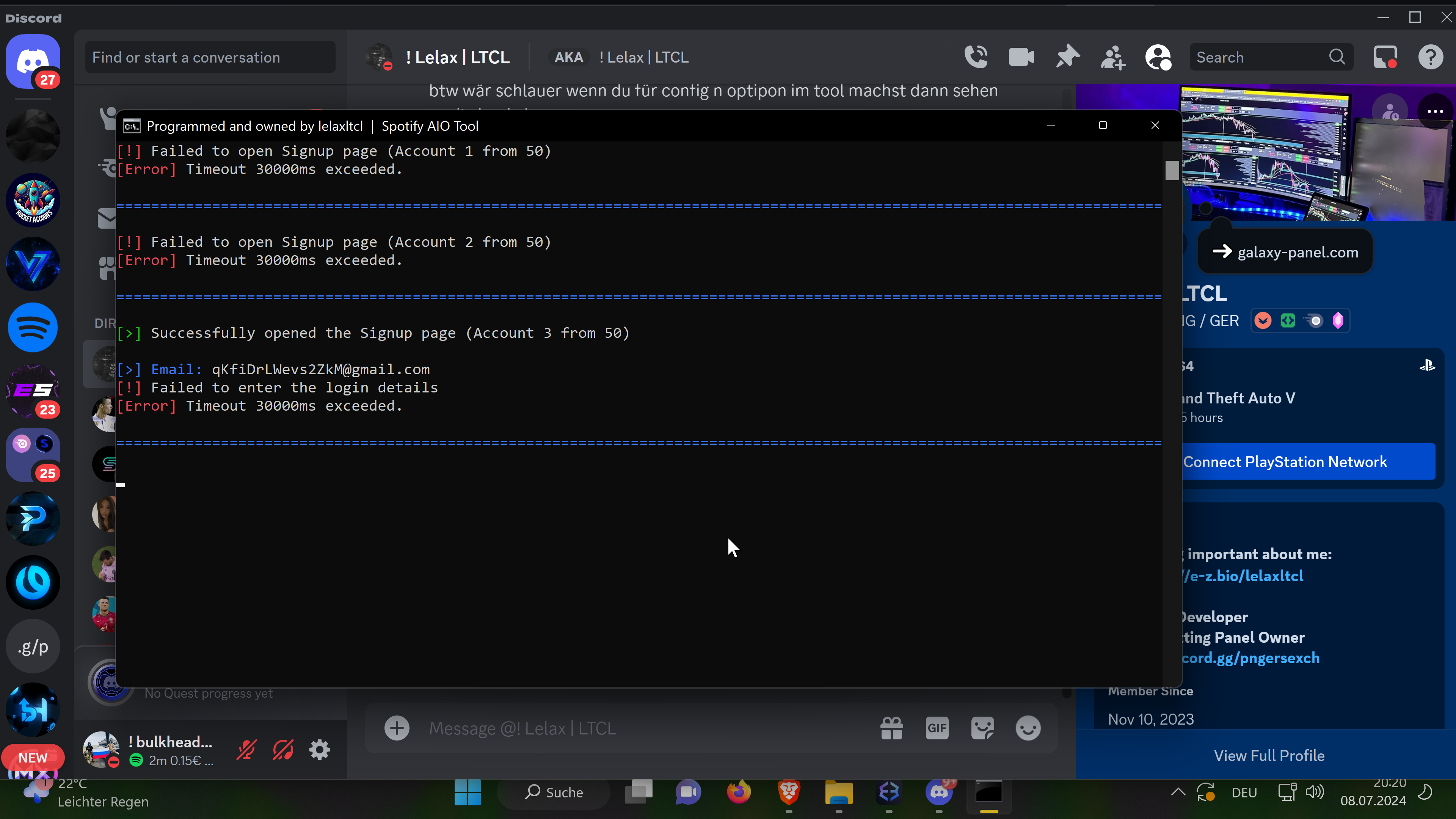Add friends to this DM
This screenshot has height=819, width=1456.
[1113, 57]
